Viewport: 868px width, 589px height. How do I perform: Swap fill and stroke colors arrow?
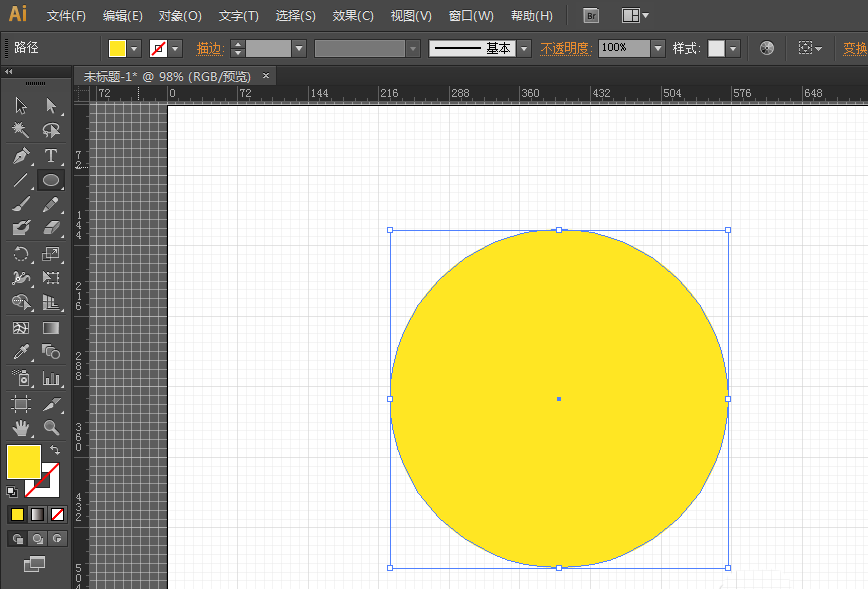click(x=55, y=451)
